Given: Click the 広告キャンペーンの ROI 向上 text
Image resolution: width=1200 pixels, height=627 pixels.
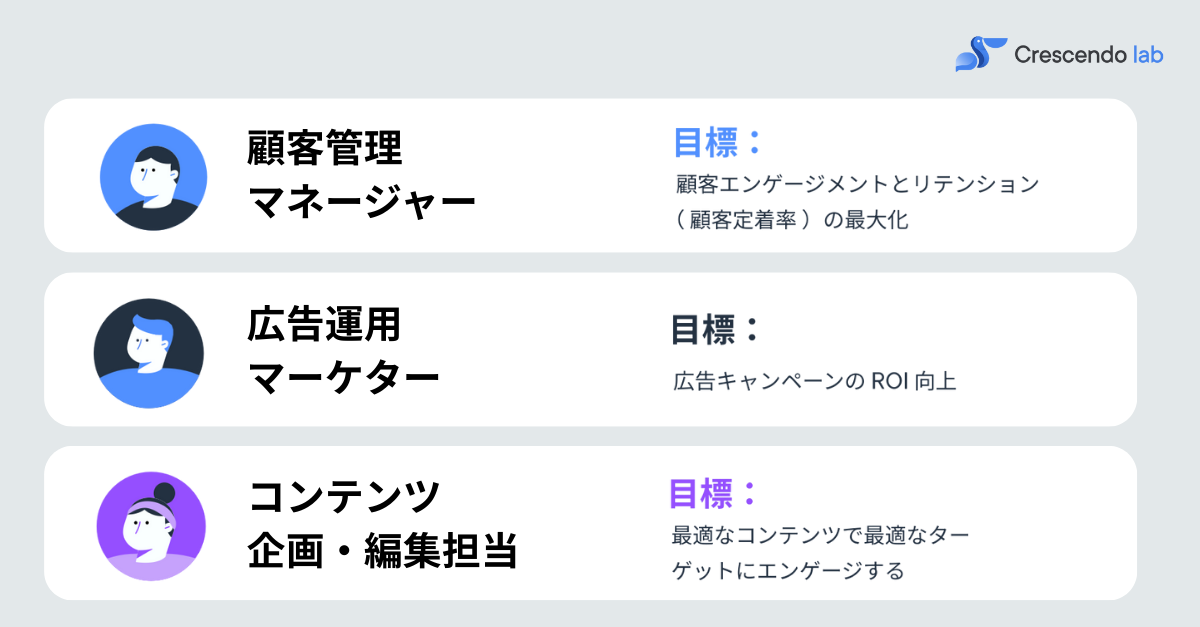Looking at the screenshot, I should 815,382.
